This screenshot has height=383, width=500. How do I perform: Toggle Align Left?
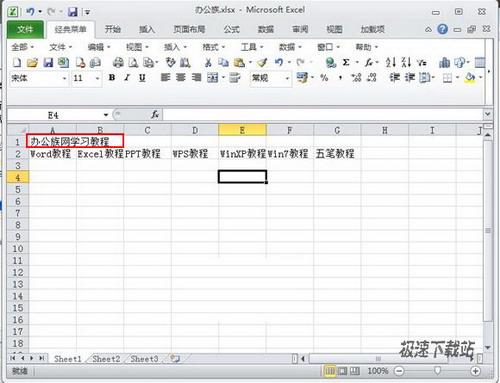(x=165, y=78)
